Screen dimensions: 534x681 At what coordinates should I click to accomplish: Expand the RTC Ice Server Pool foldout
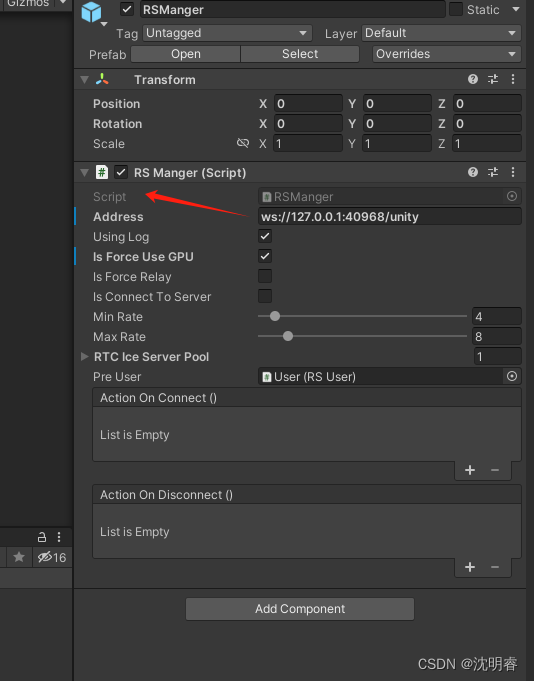(85, 357)
